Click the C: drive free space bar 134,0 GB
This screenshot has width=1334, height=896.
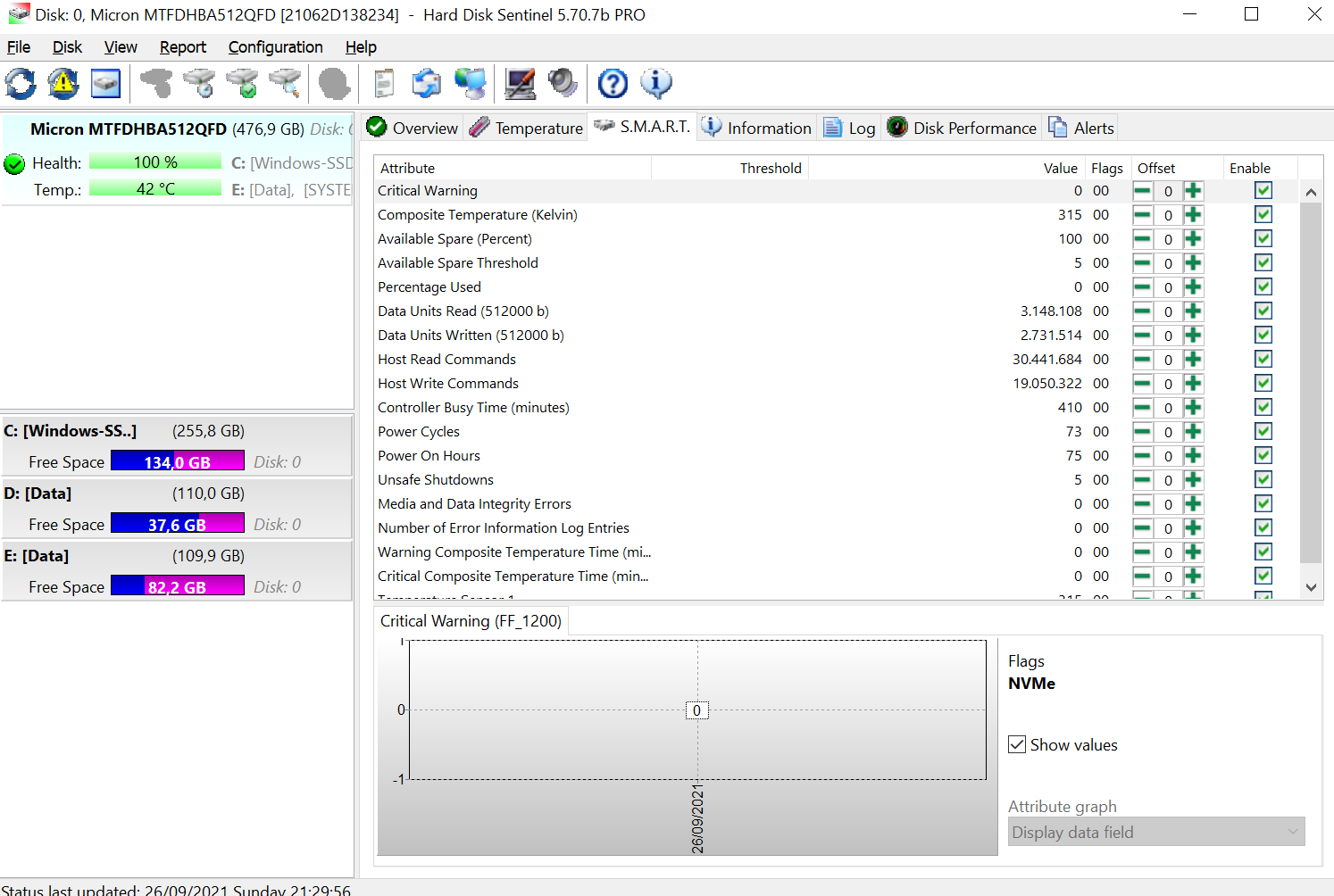coord(177,461)
